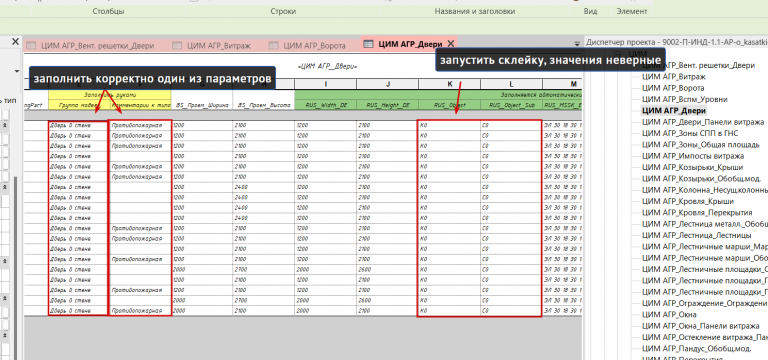Open ЦИМ АГР_Зоны СПП в ГНС
The height and width of the screenshot is (360, 768).
(x=690, y=133)
